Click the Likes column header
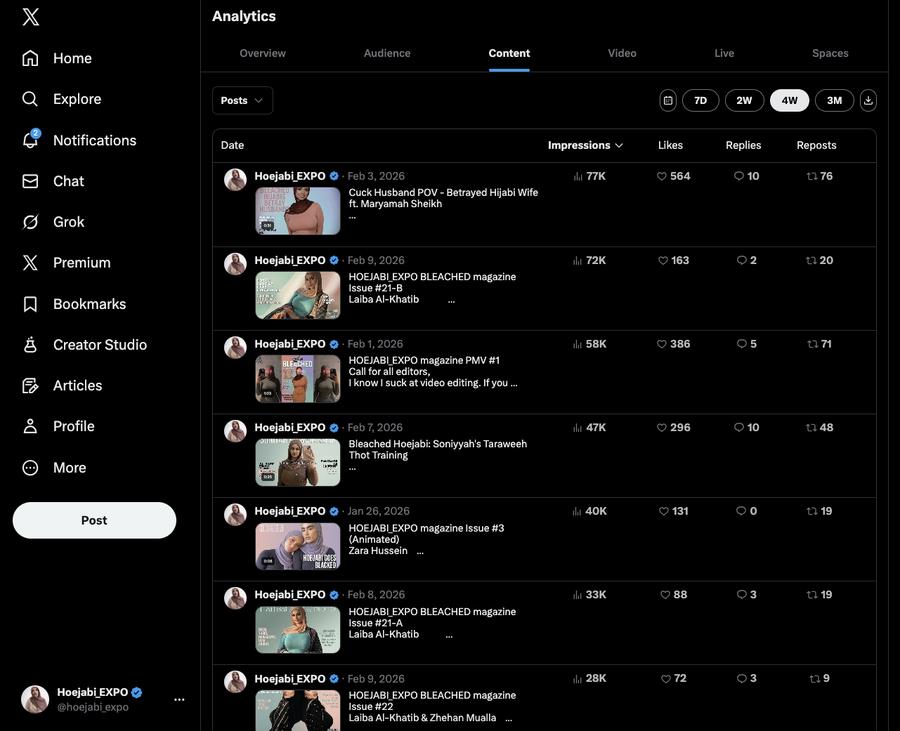 click(670, 145)
